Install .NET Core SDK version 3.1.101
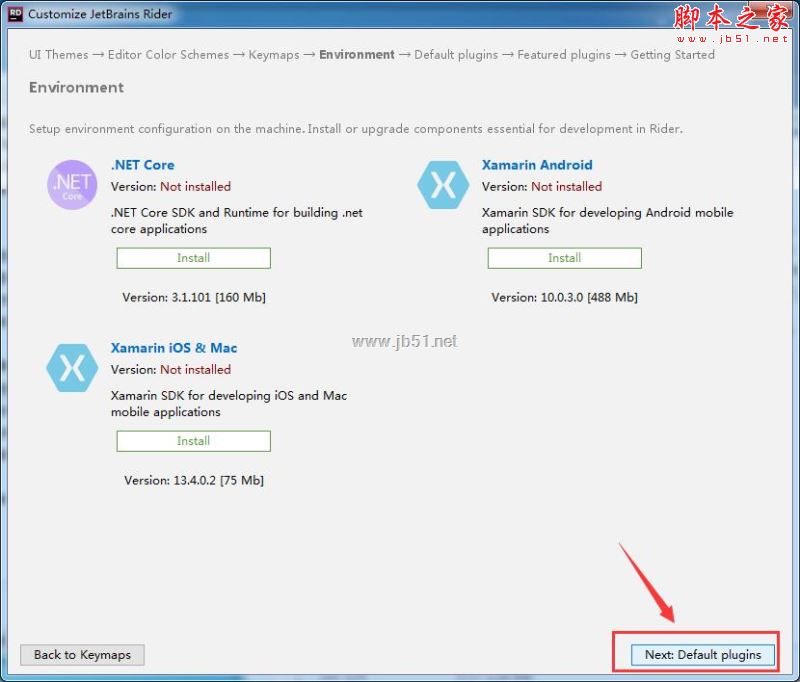800x682 pixels. (193, 258)
